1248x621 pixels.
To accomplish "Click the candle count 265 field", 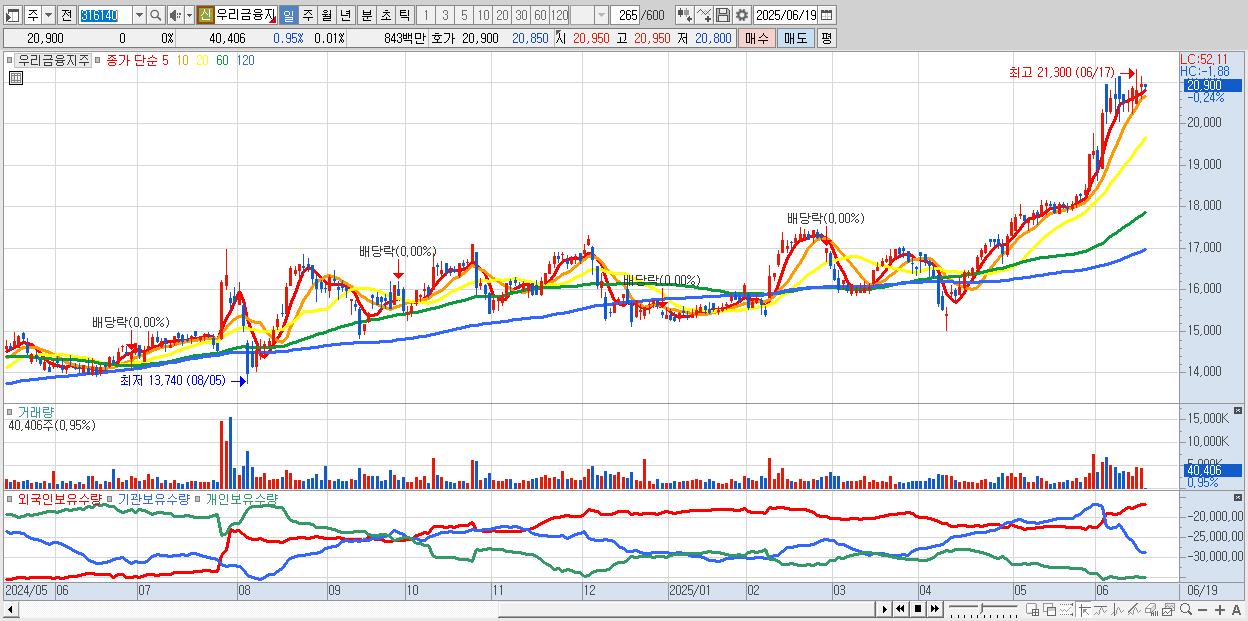I will pos(627,15).
